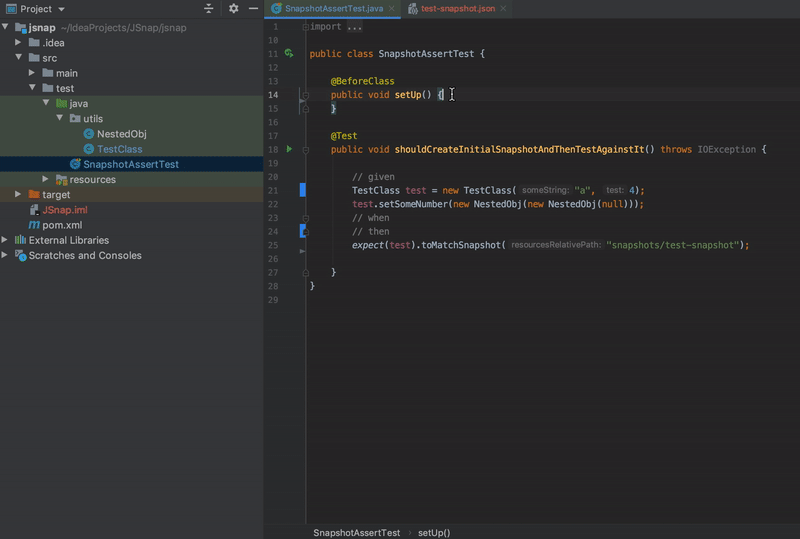This screenshot has width=800, height=539.
Task: Click the @Test annotation
Action: coord(344,136)
